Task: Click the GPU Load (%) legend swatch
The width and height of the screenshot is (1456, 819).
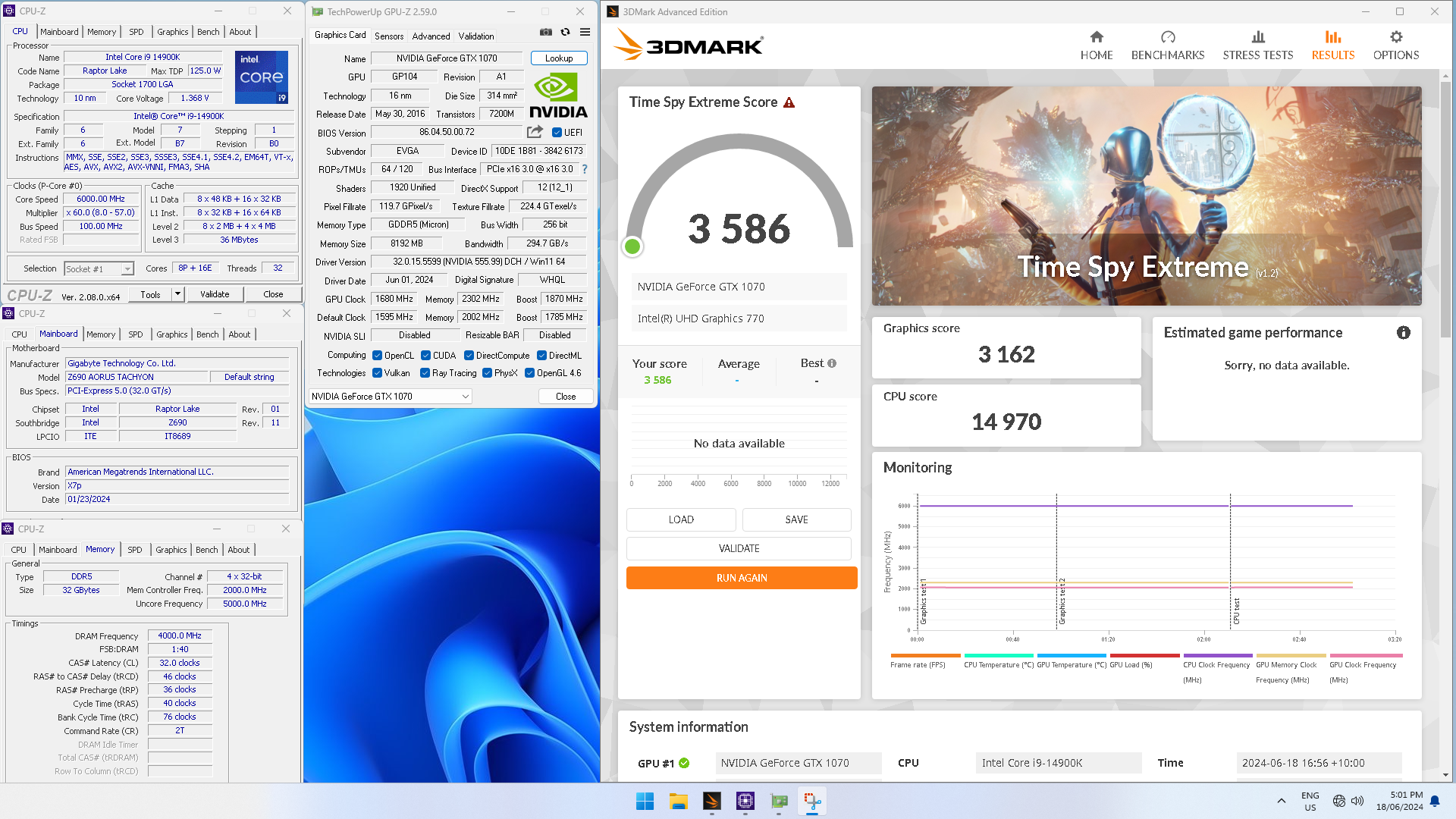Action: coord(1144,655)
